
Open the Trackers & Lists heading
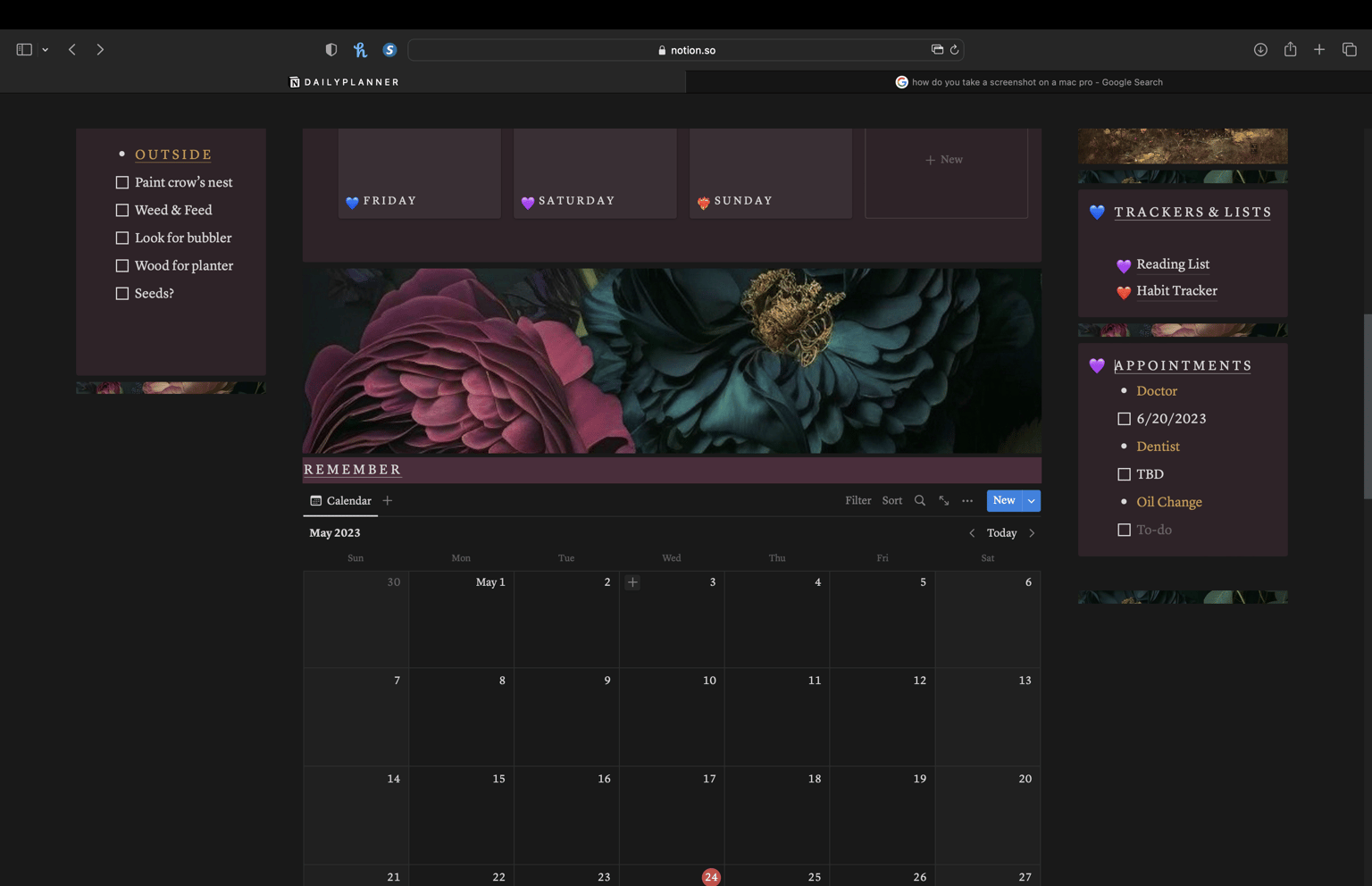coord(1192,213)
